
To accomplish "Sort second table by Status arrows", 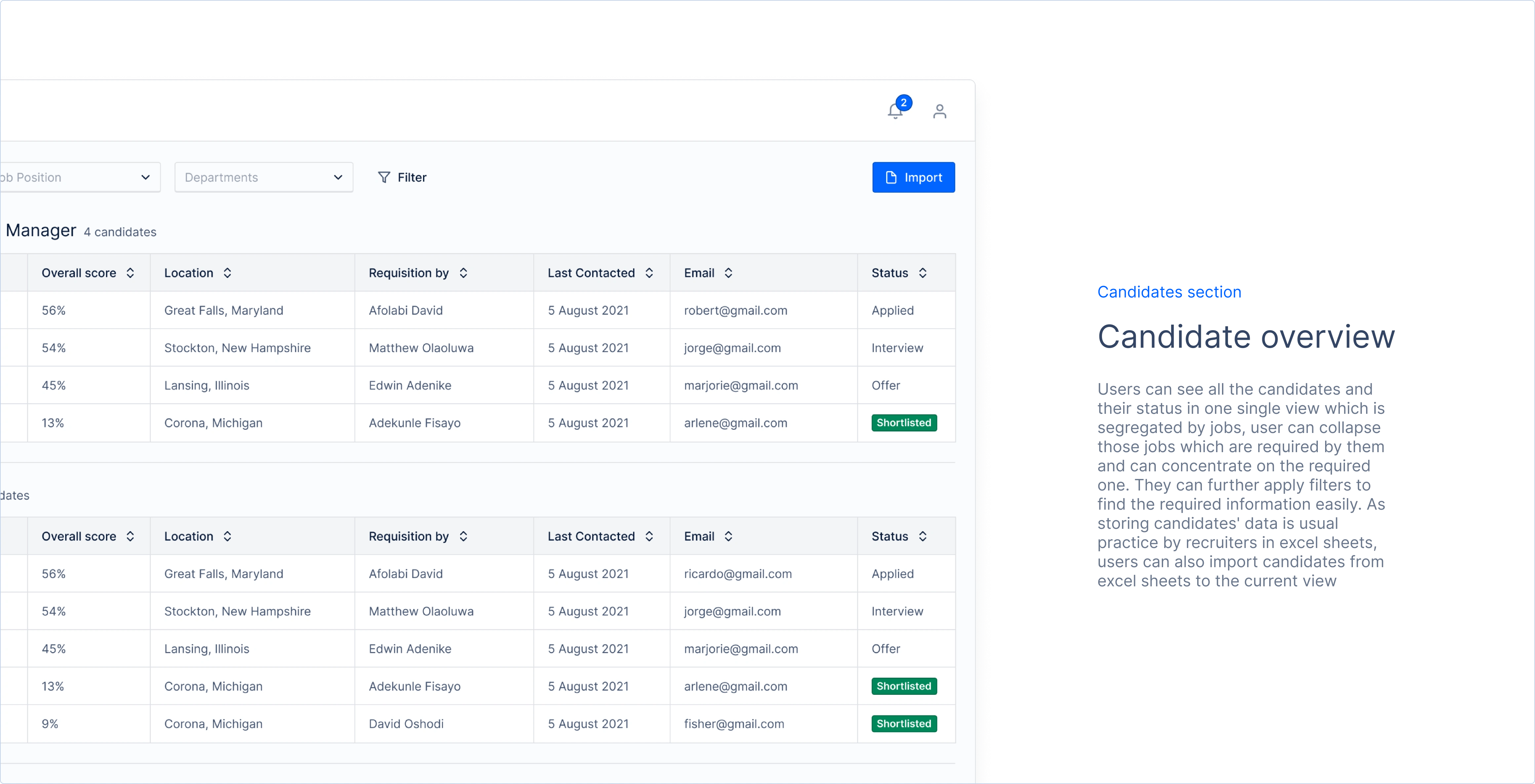I will click(923, 536).
